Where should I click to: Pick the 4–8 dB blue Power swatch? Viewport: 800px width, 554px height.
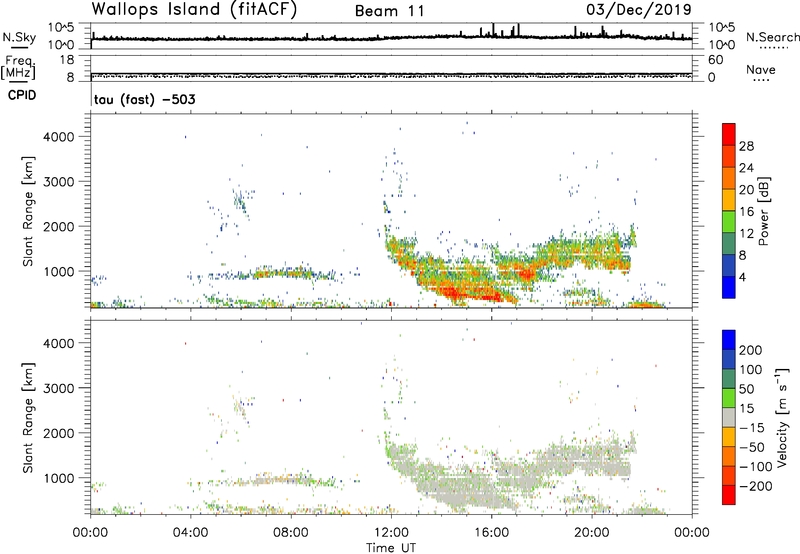coord(729,265)
